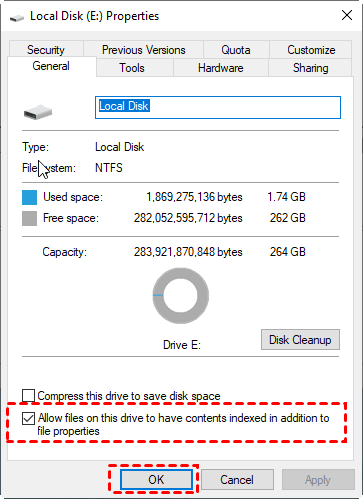Select the General tab

coord(51,66)
